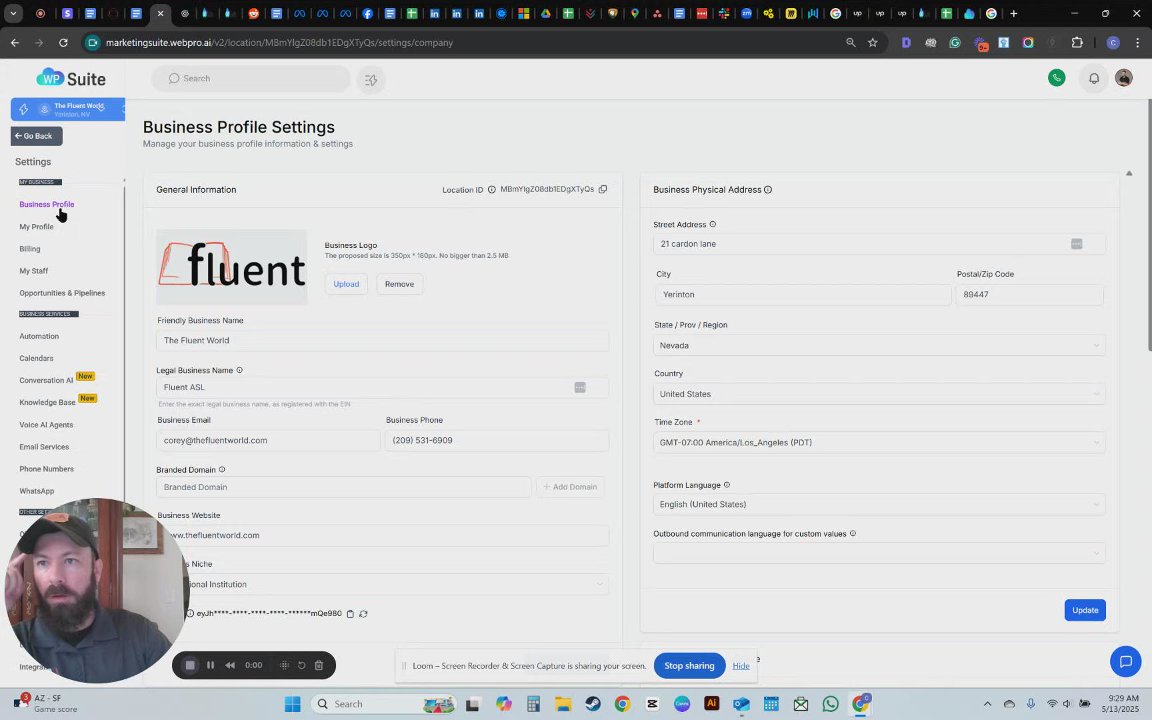Hide the Loom screen sharing notice
This screenshot has height=720, width=1152.
741,666
